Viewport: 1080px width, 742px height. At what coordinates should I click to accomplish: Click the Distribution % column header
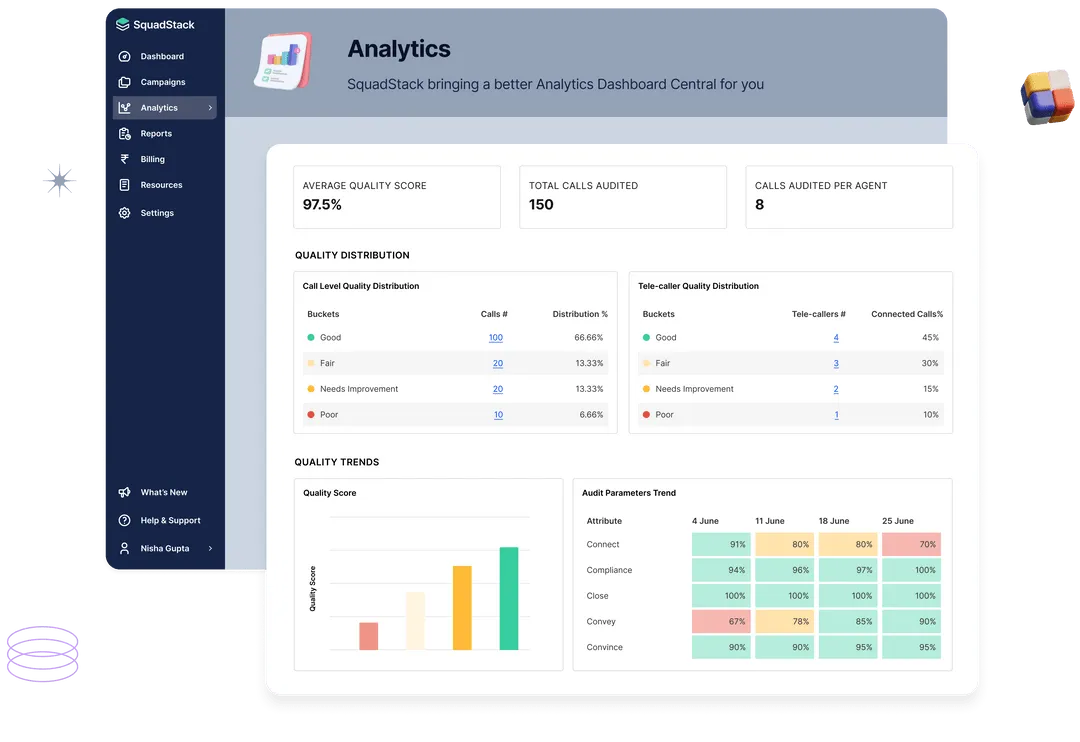580,314
